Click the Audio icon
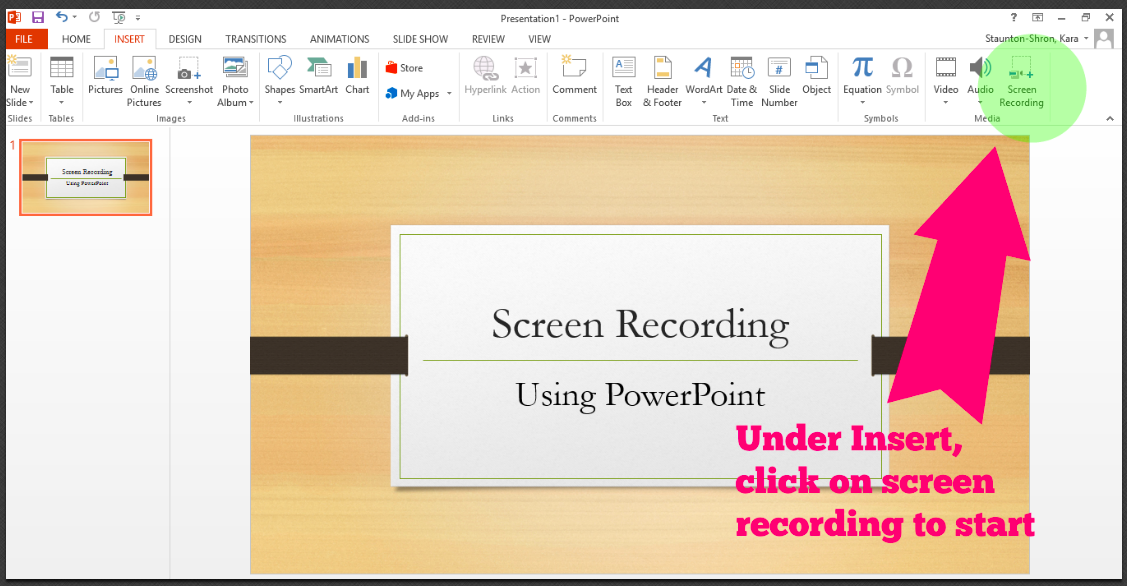This screenshot has width=1127, height=586. tap(980, 68)
